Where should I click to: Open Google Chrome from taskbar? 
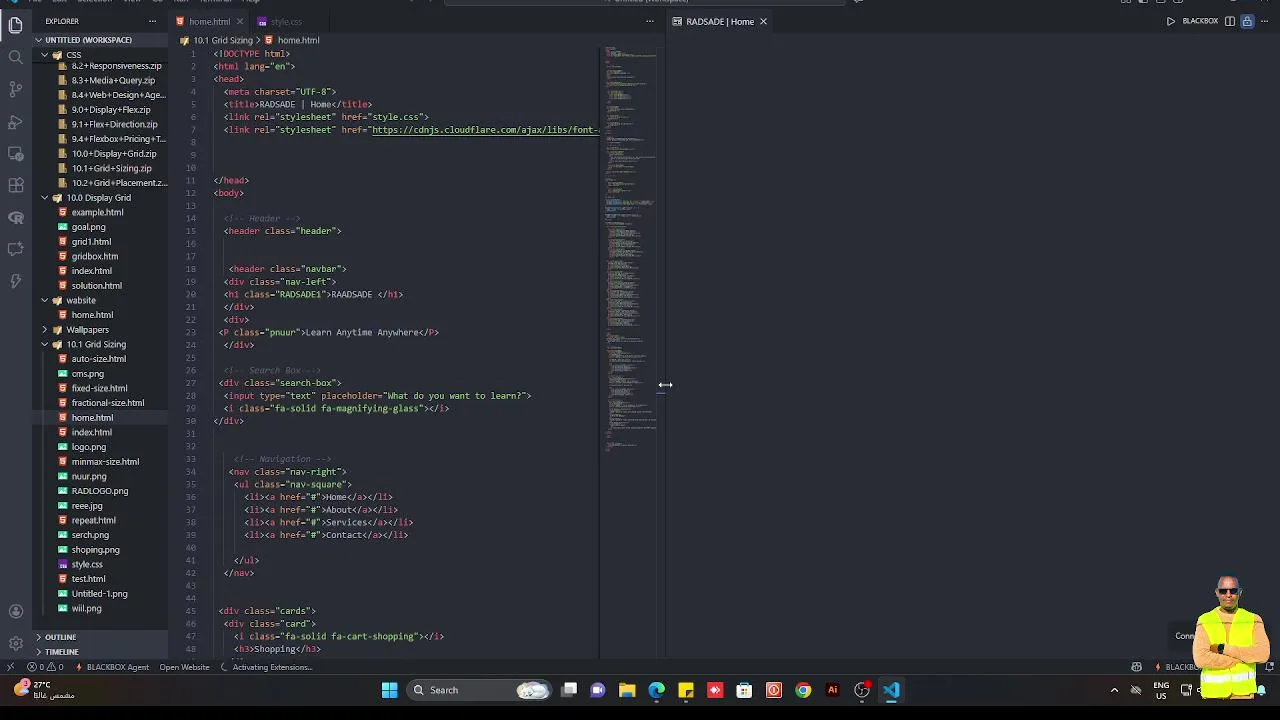tap(803, 690)
